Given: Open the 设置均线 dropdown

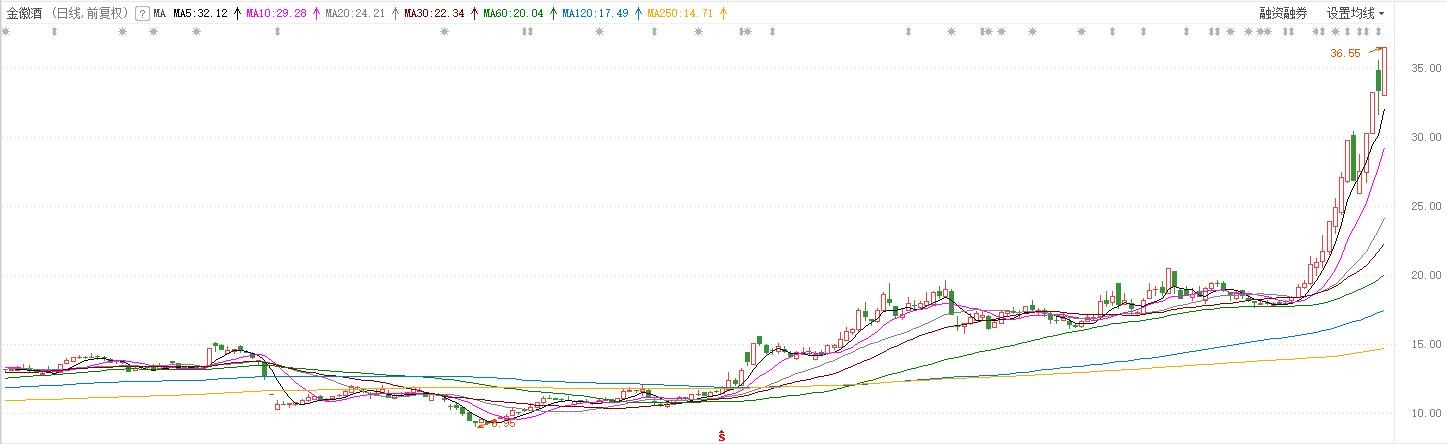Looking at the screenshot, I should (1355, 14).
